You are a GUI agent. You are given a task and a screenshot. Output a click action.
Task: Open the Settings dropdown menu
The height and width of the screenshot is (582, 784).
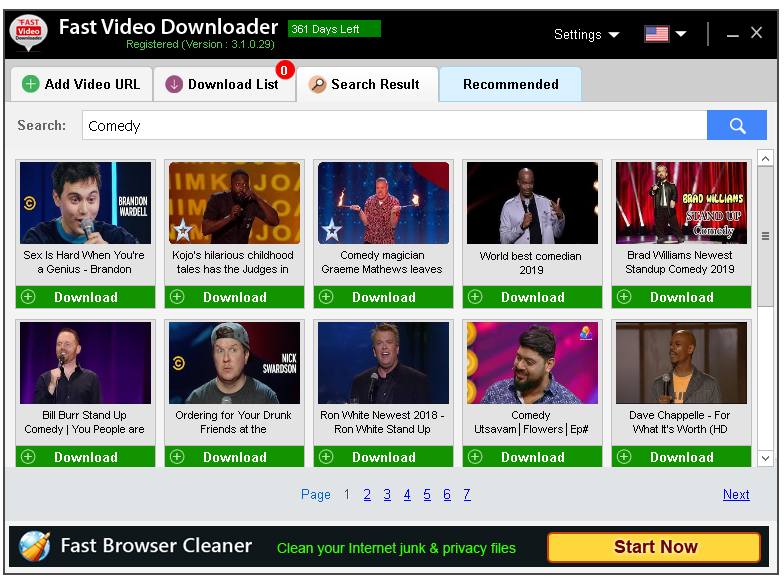pos(586,34)
